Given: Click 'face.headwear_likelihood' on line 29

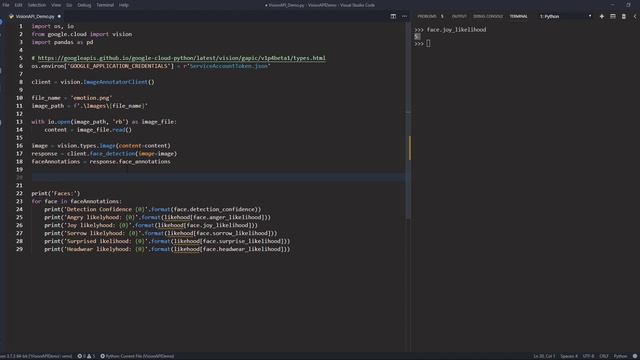Looking at the screenshot, I should point(241,249).
